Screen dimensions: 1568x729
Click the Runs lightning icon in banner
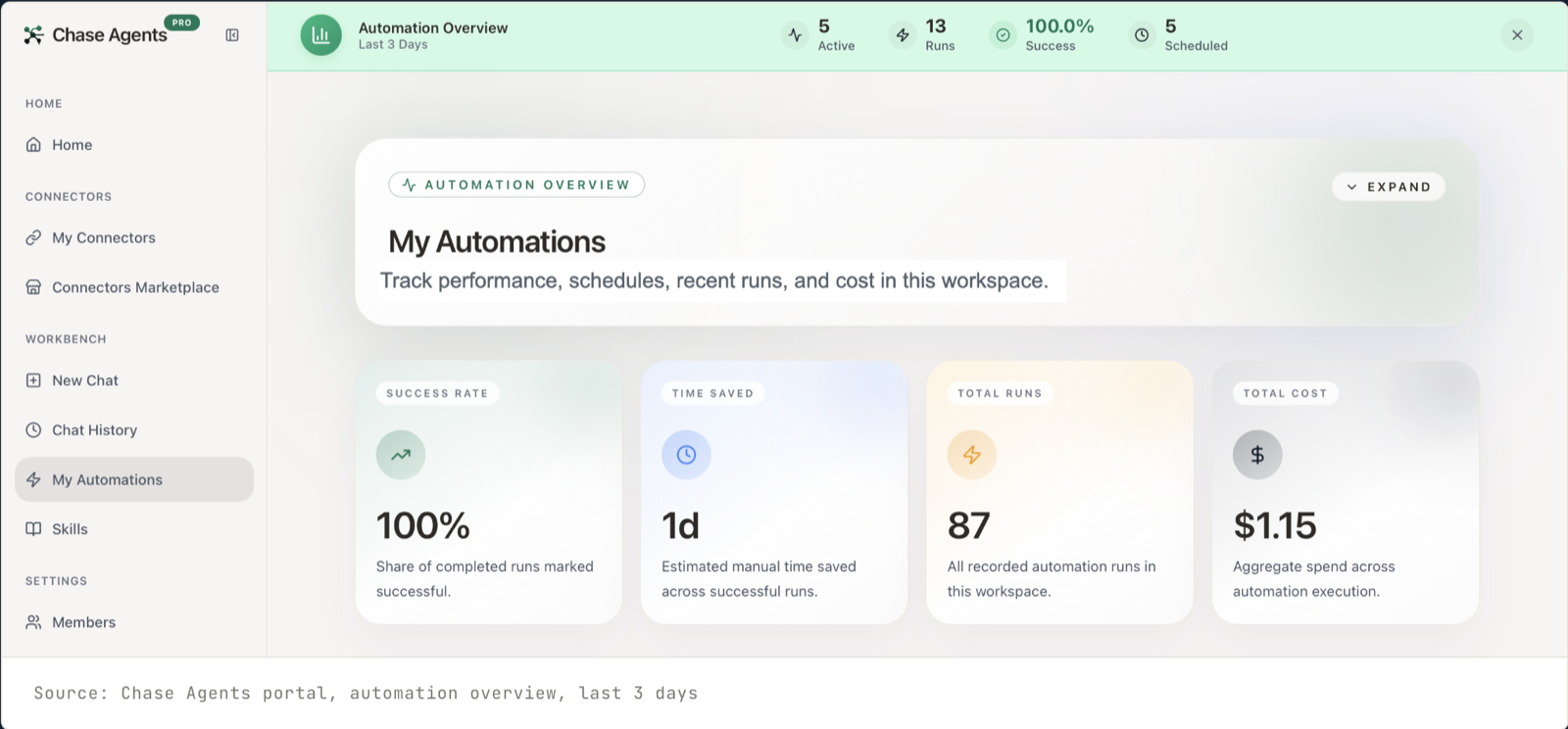tap(903, 35)
